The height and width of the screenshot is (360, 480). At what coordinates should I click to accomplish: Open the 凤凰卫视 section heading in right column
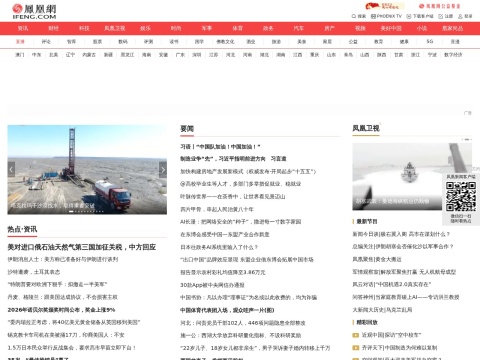click(x=366, y=128)
